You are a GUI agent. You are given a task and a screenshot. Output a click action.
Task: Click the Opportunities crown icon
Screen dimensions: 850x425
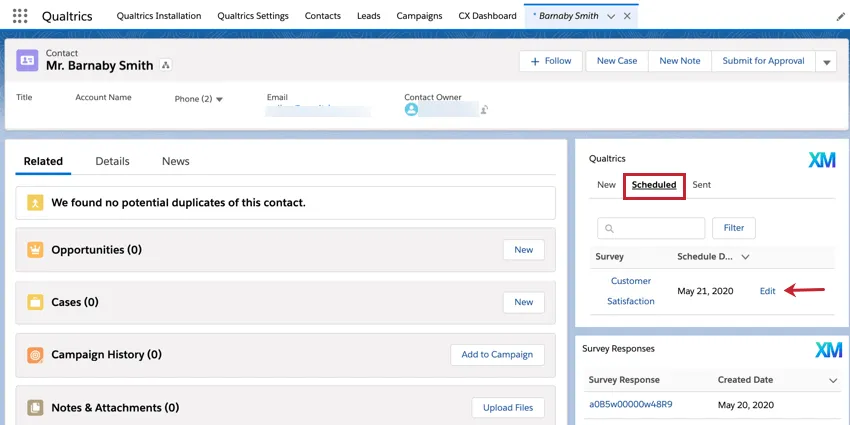(35, 250)
